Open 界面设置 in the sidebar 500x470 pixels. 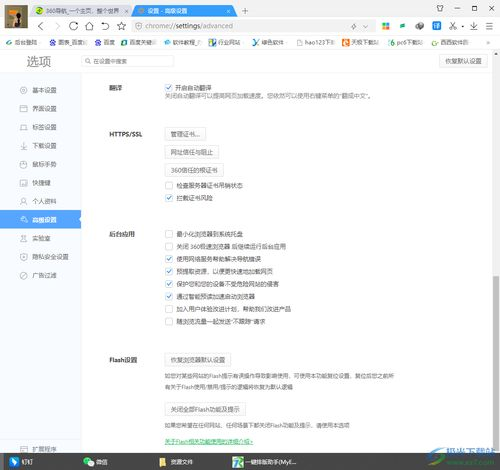click(40, 109)
